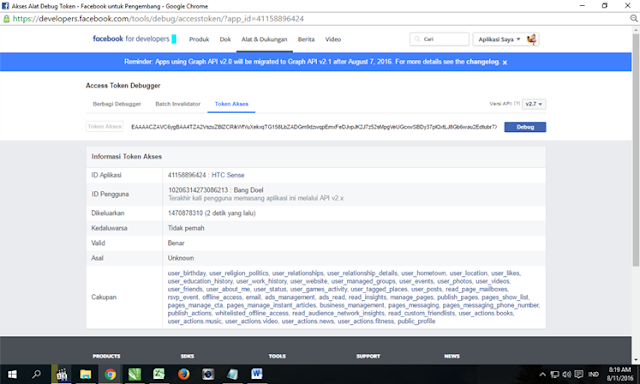Click the IND language indicator
The height and width of the screenshot is (384, 640).
[593, 375]
